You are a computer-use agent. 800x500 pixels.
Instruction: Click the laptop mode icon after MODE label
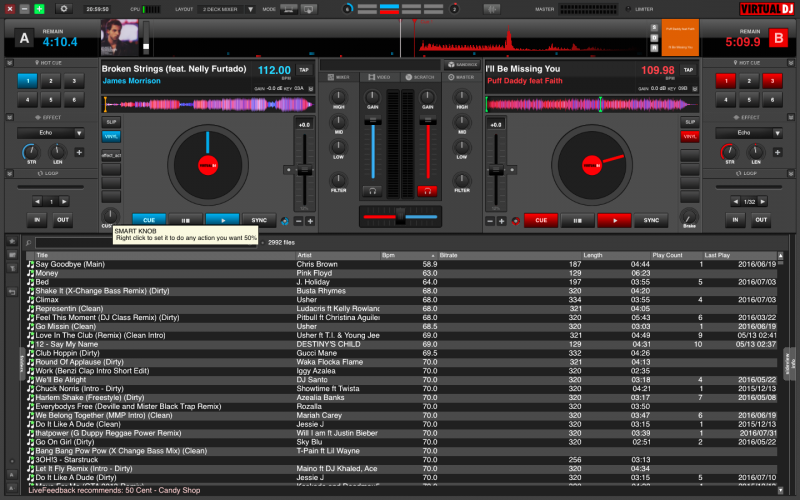pos(289,9)
